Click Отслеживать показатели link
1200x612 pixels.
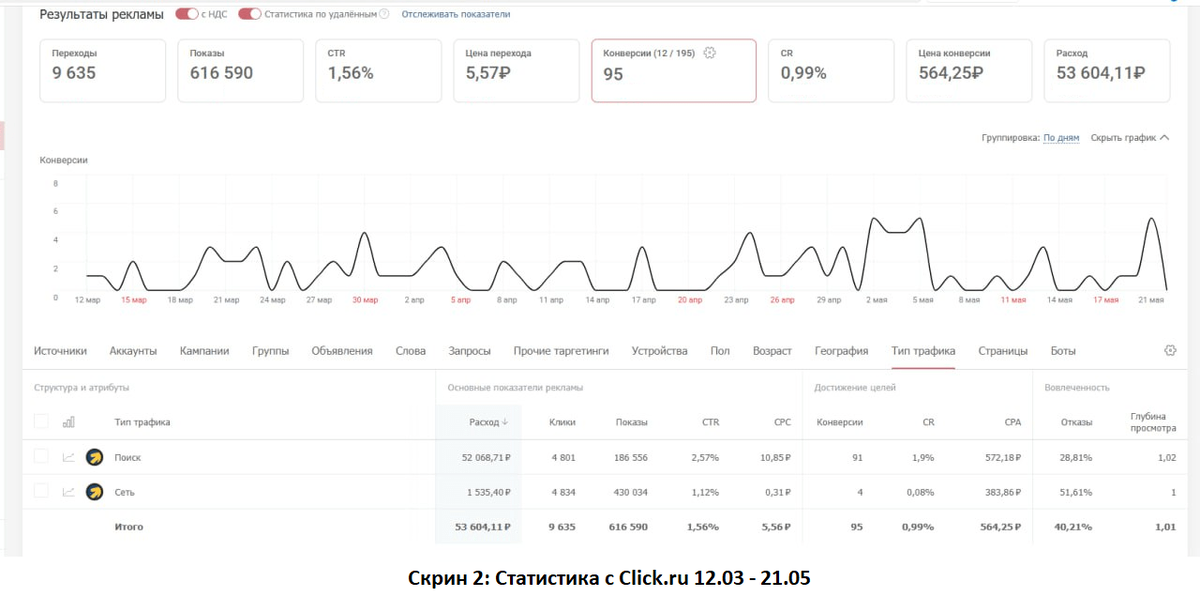point(455,14)
